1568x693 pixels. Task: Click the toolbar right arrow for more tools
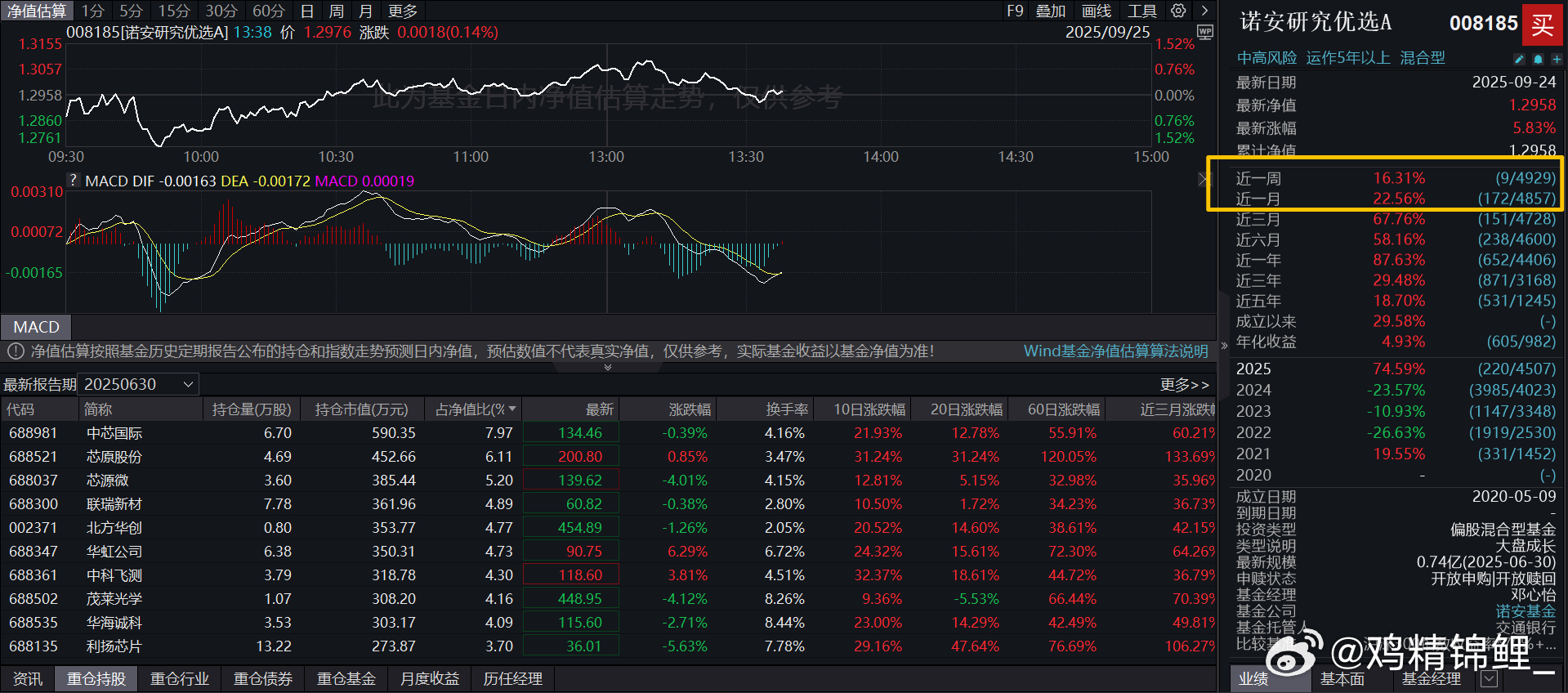(1204, 11)
